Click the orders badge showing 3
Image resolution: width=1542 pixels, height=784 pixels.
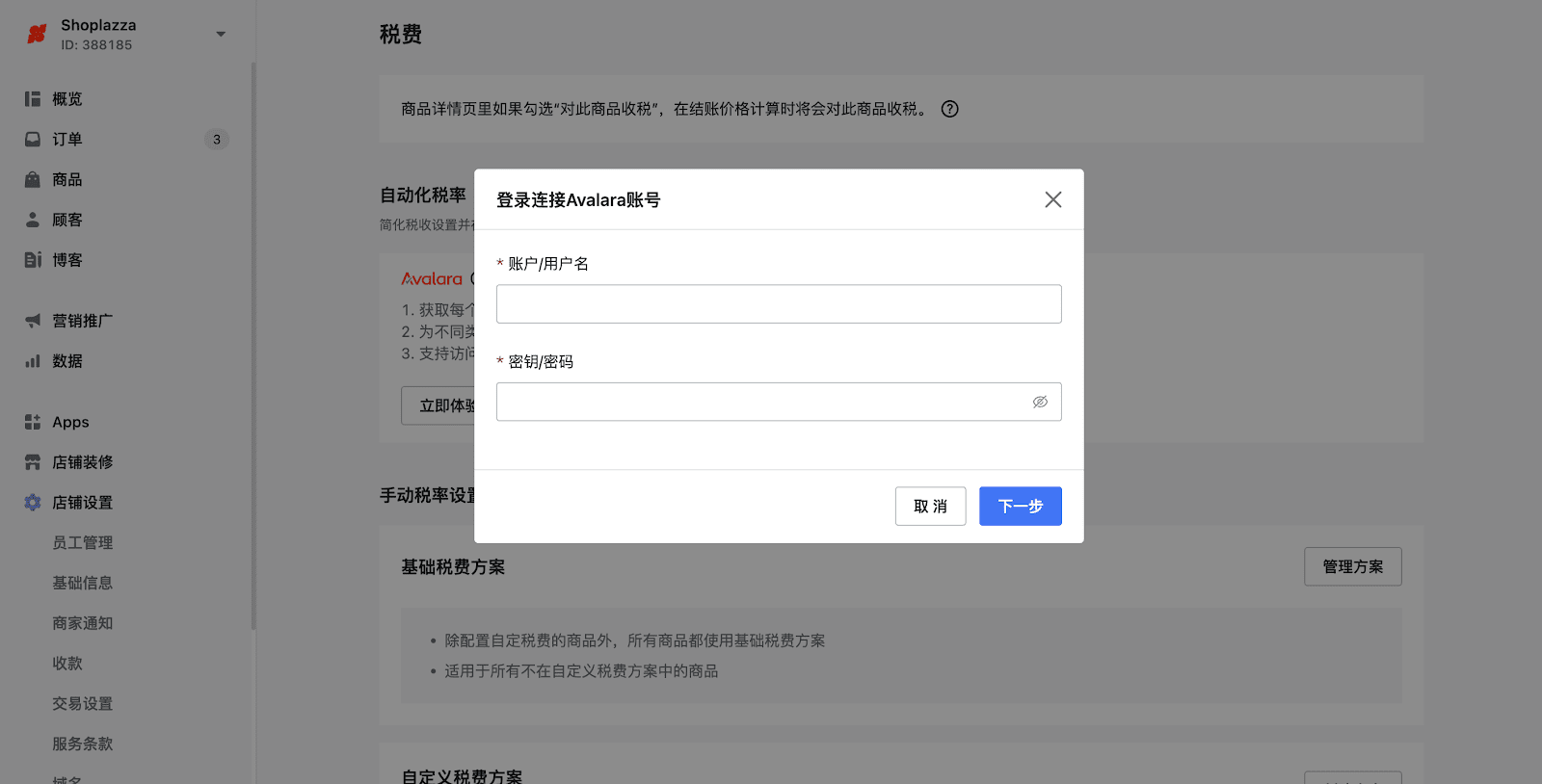(217, 140)
